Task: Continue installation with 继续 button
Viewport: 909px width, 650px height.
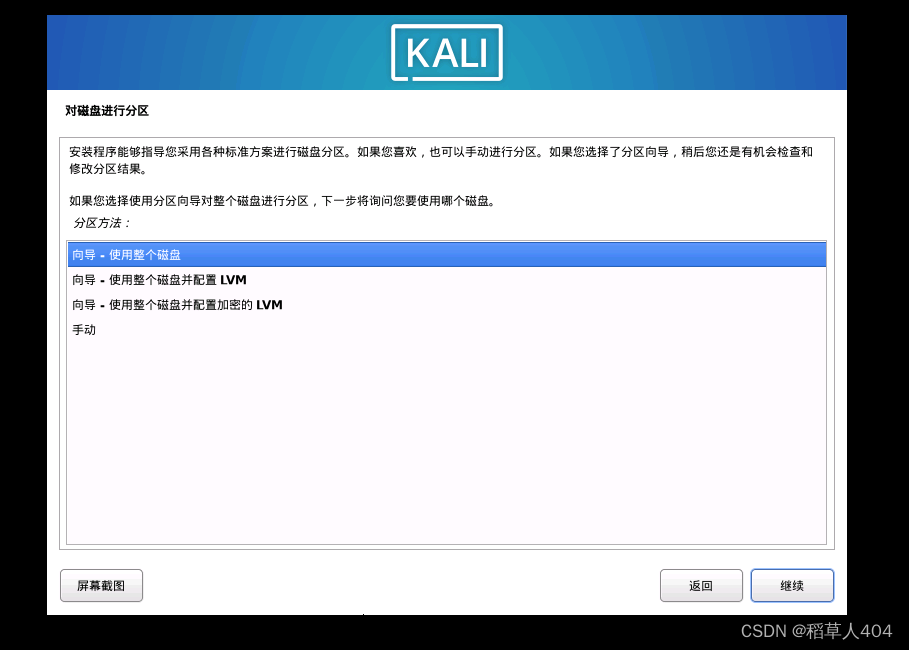Action: click(792, 586)
